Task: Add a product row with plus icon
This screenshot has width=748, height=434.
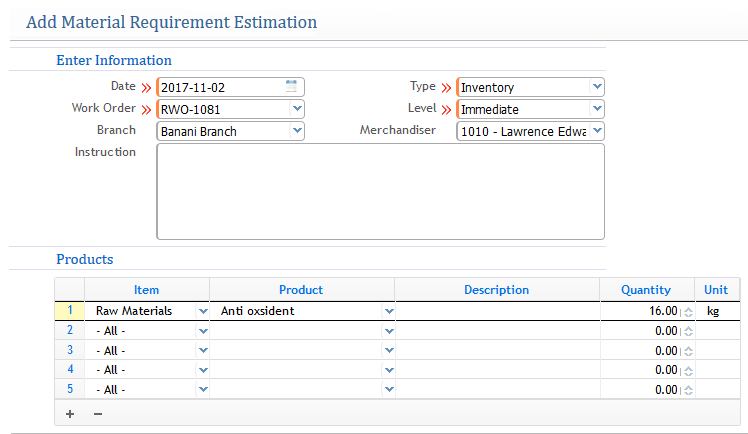Action: click(70, 414)
